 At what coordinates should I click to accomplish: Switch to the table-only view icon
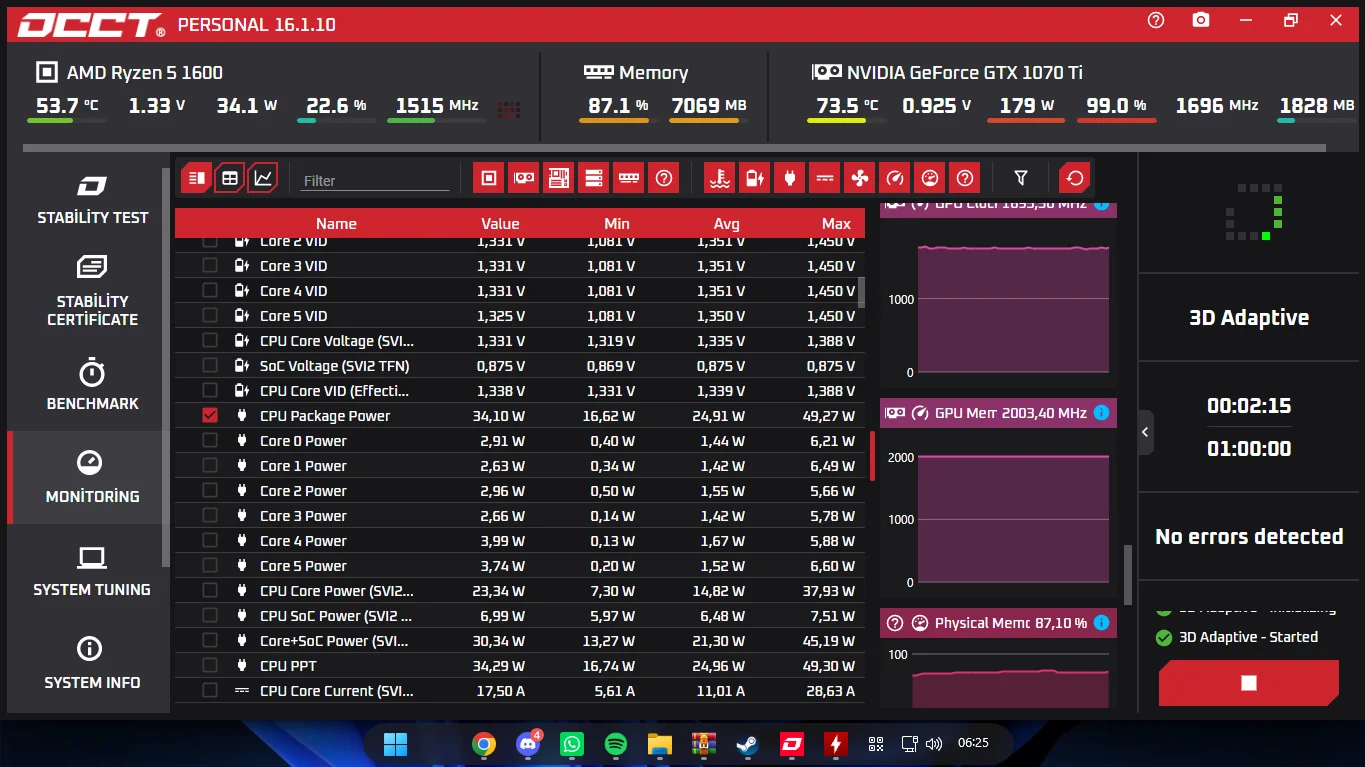[230, 178]
